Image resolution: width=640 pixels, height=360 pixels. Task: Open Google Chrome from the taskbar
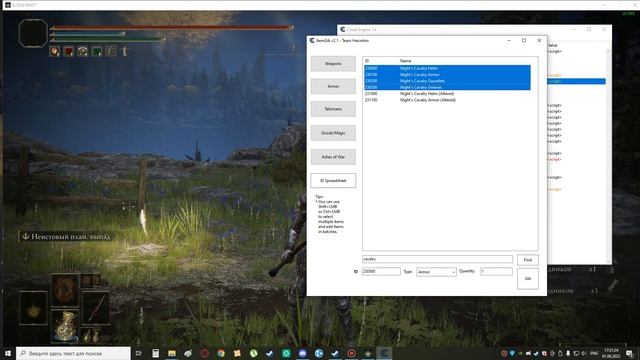(x=221, y=353)
